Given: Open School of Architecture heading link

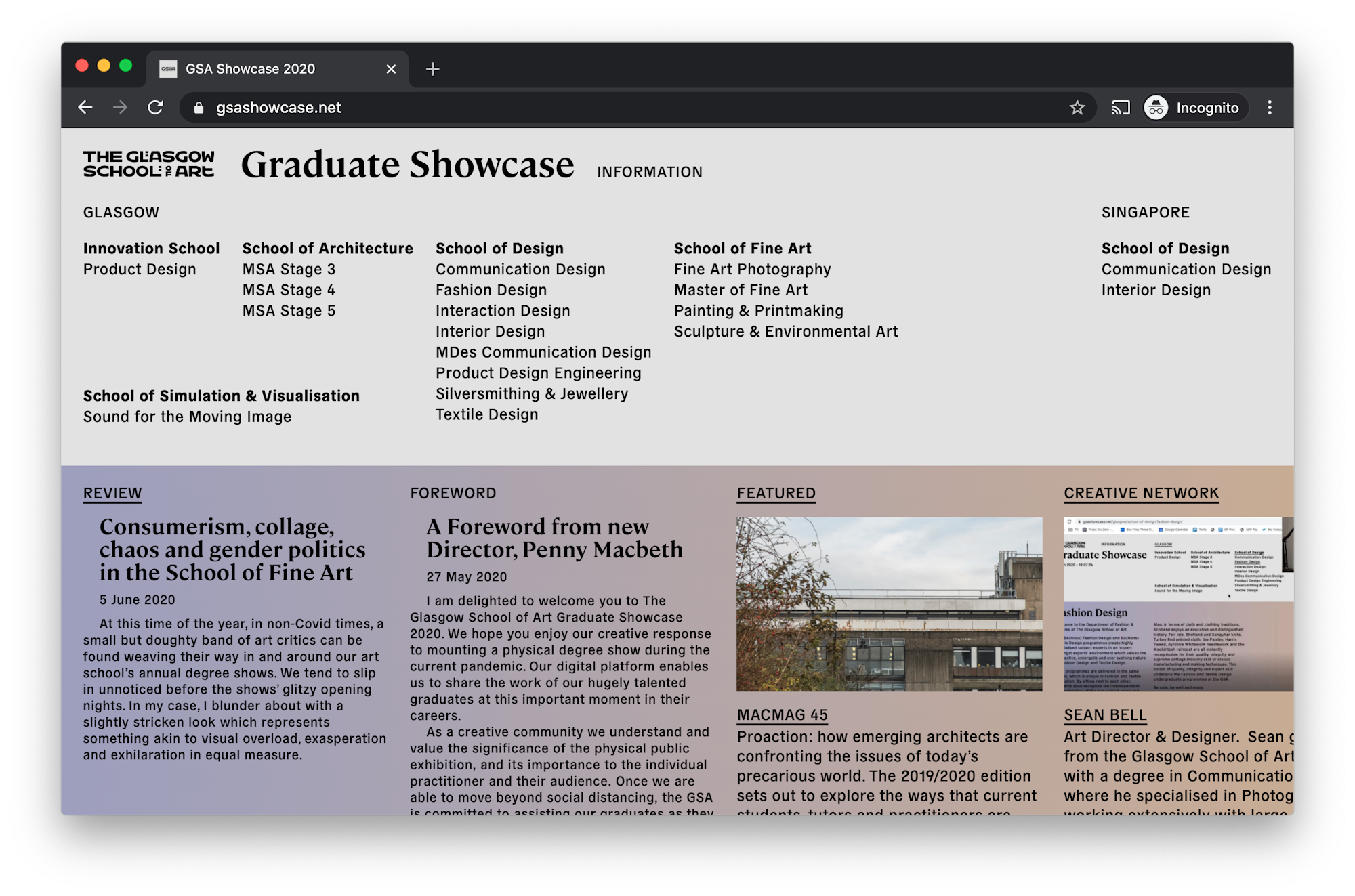Looking at the screenshot, I should 328,249.
